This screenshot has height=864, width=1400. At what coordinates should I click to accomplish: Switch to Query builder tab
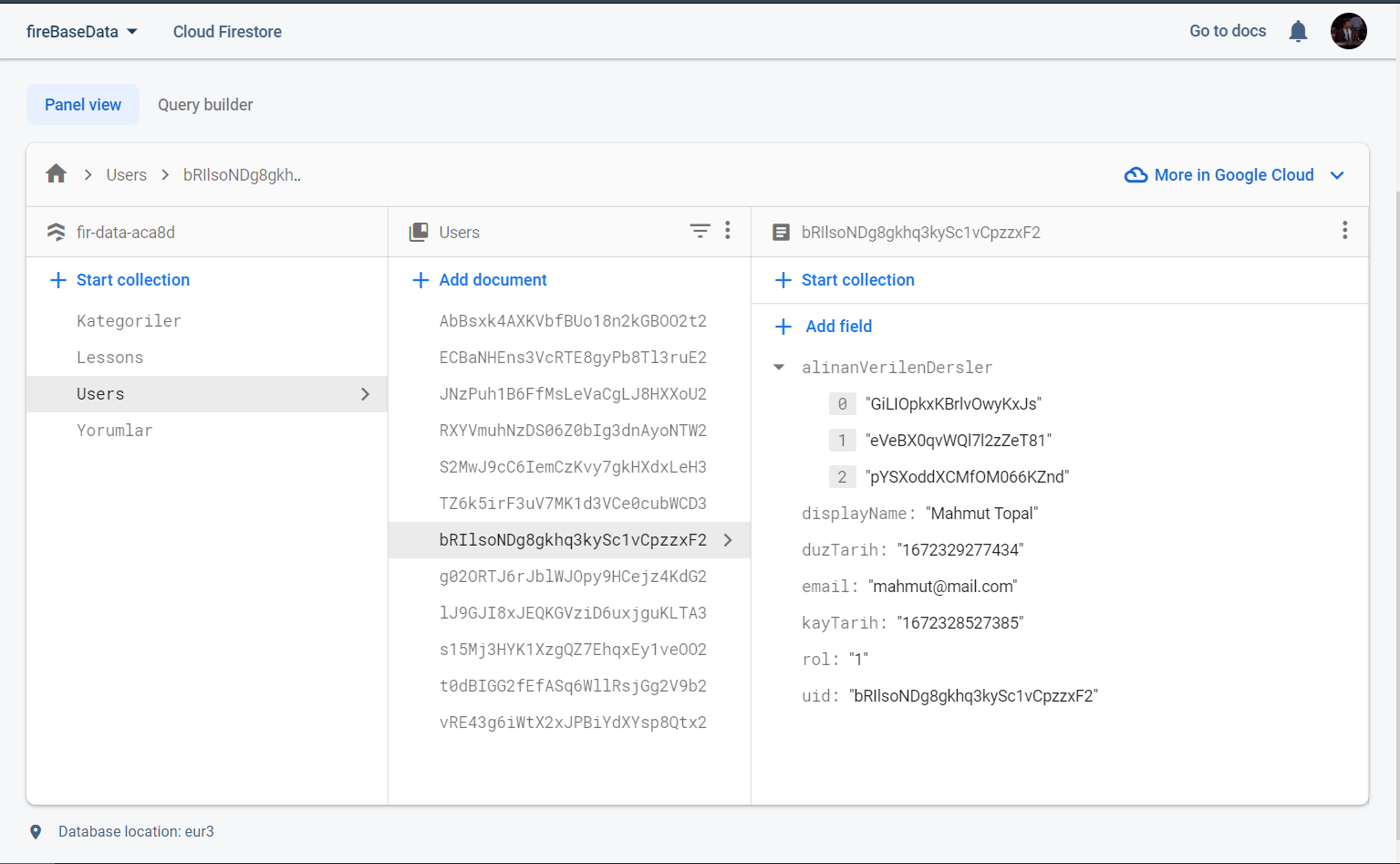click(205, 105)
